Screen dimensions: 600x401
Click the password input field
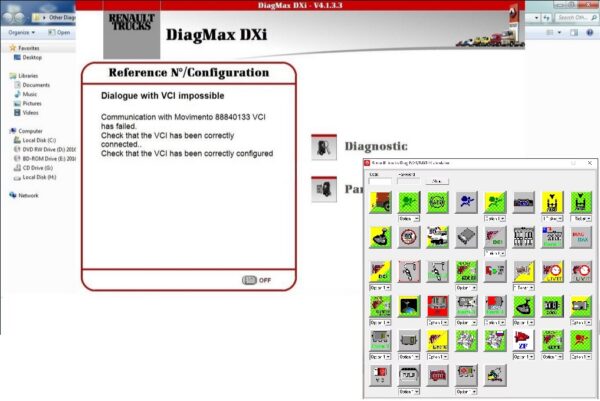408,181
